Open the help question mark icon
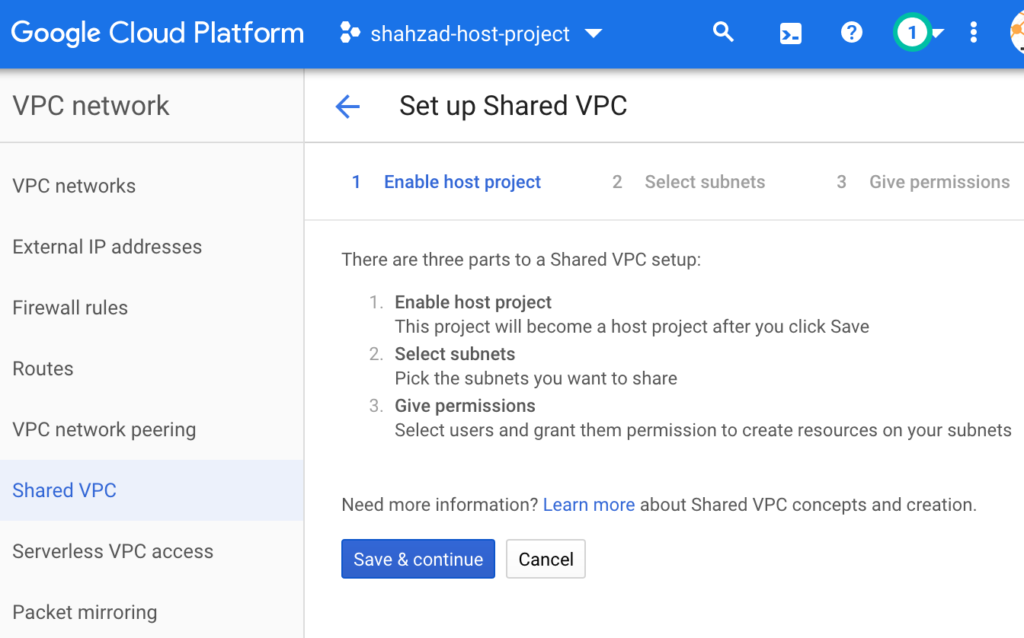The image size is (1024, 638). coord(851,32)
